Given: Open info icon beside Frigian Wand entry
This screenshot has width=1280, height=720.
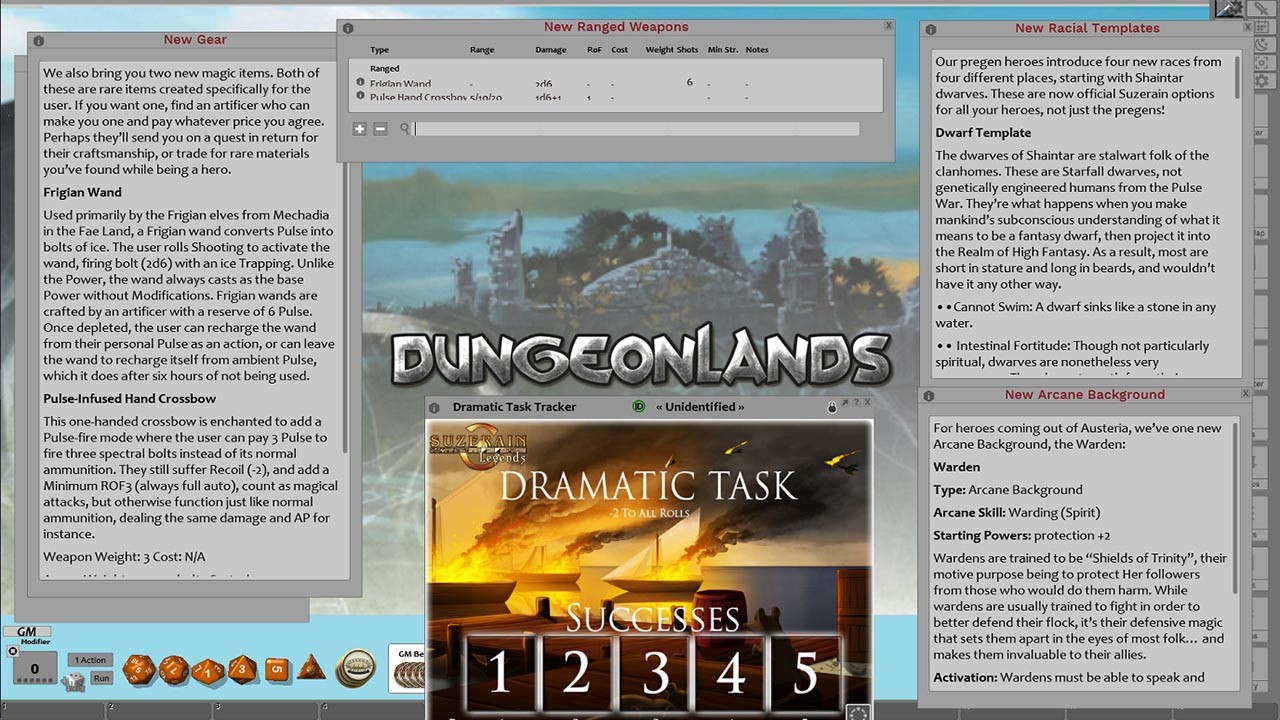Looking at the screenshot, I should pos(360,84).
